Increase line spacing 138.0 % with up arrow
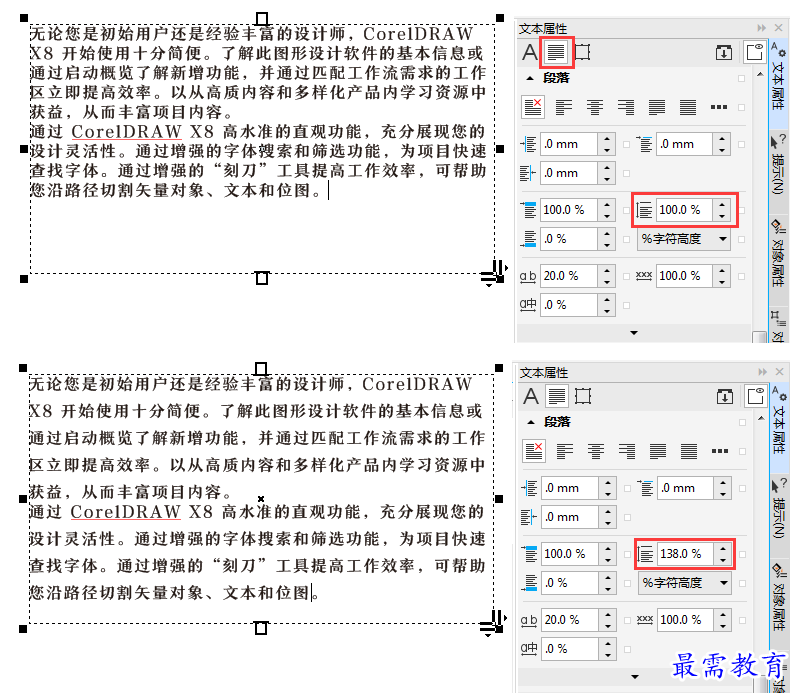Screen dimensions: 794x697 723,549
